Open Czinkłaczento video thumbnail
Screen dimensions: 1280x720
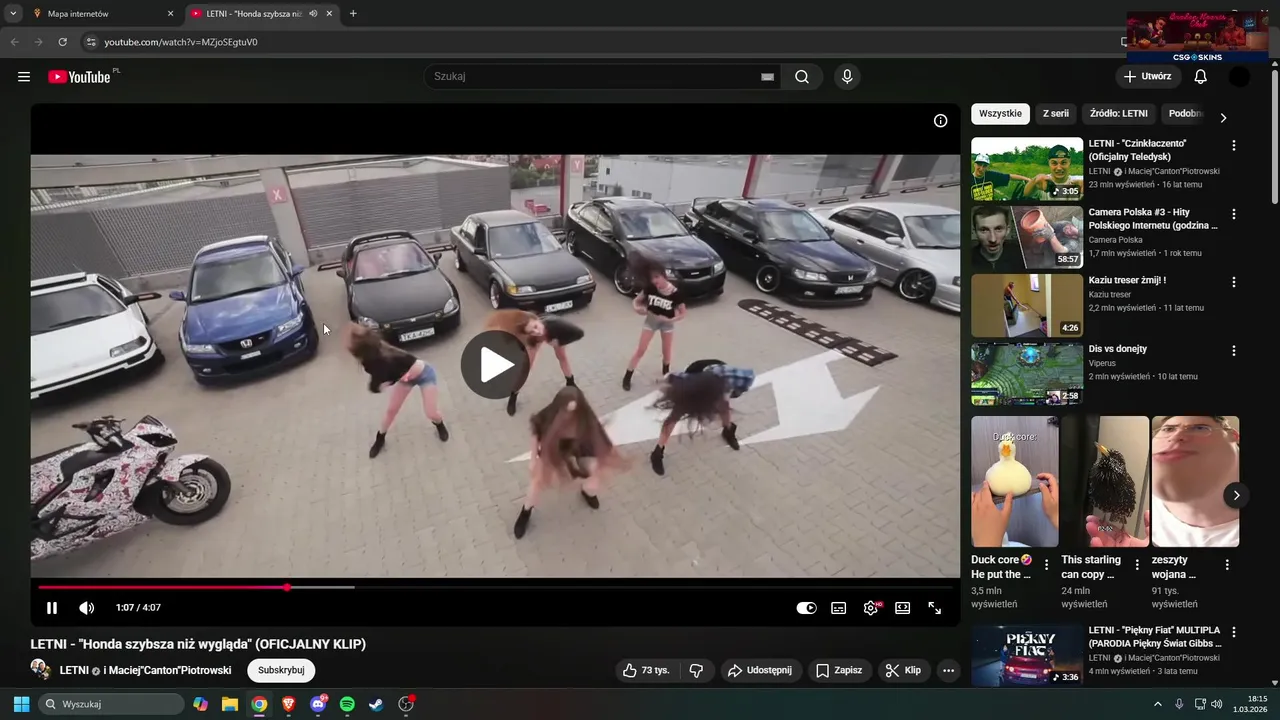point(1027,169)
